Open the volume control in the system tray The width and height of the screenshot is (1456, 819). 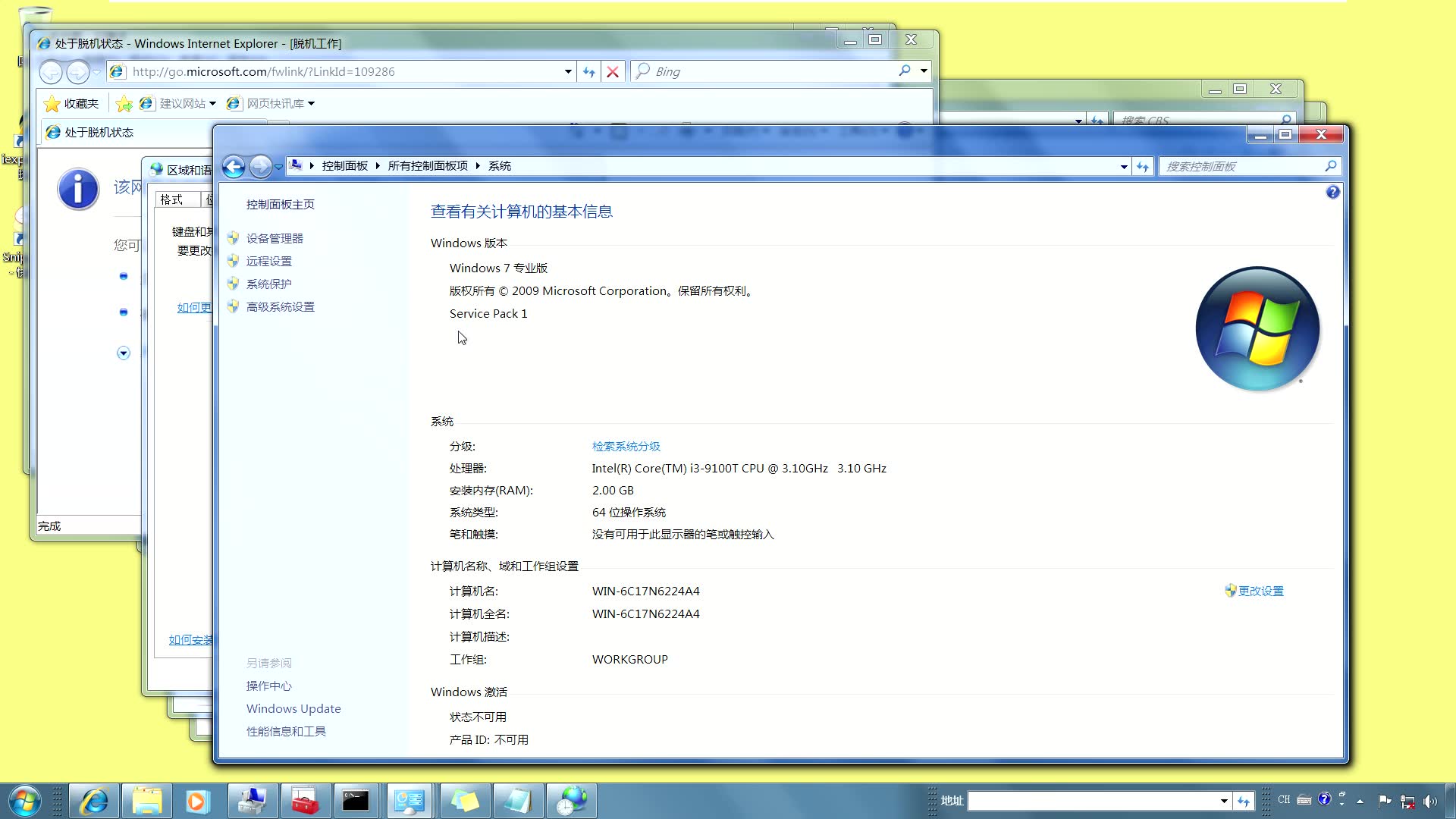1431,801
